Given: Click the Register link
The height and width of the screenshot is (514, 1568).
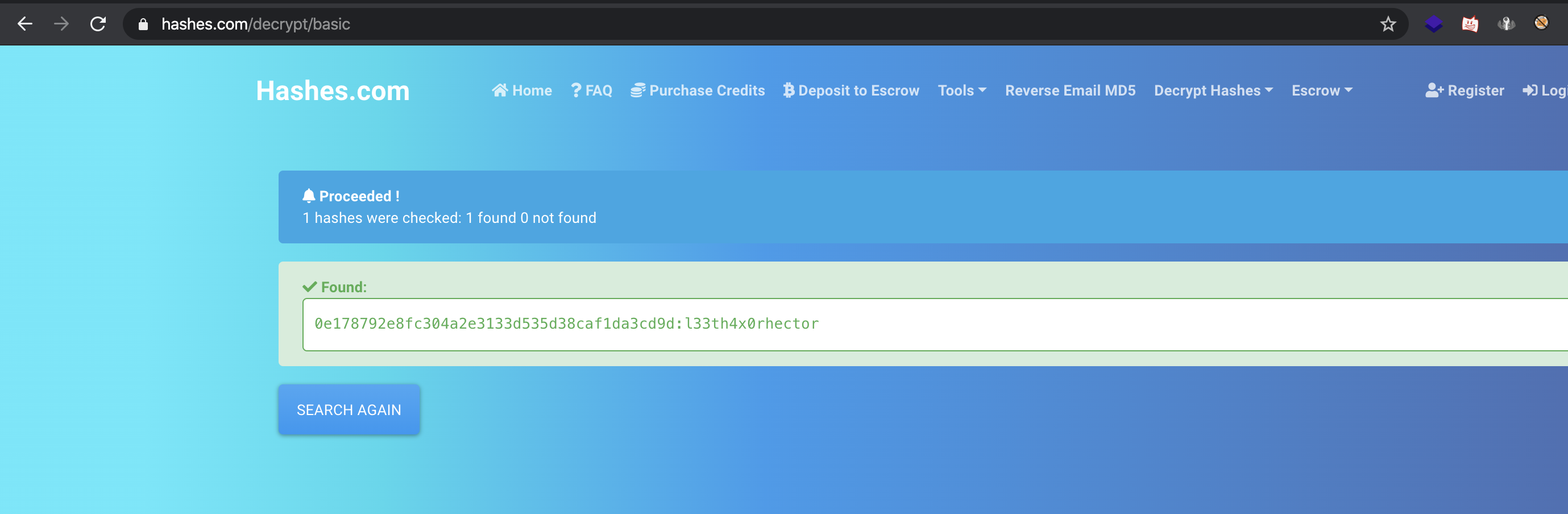Looking at the screenshot, I should (x=1465, y=91).
